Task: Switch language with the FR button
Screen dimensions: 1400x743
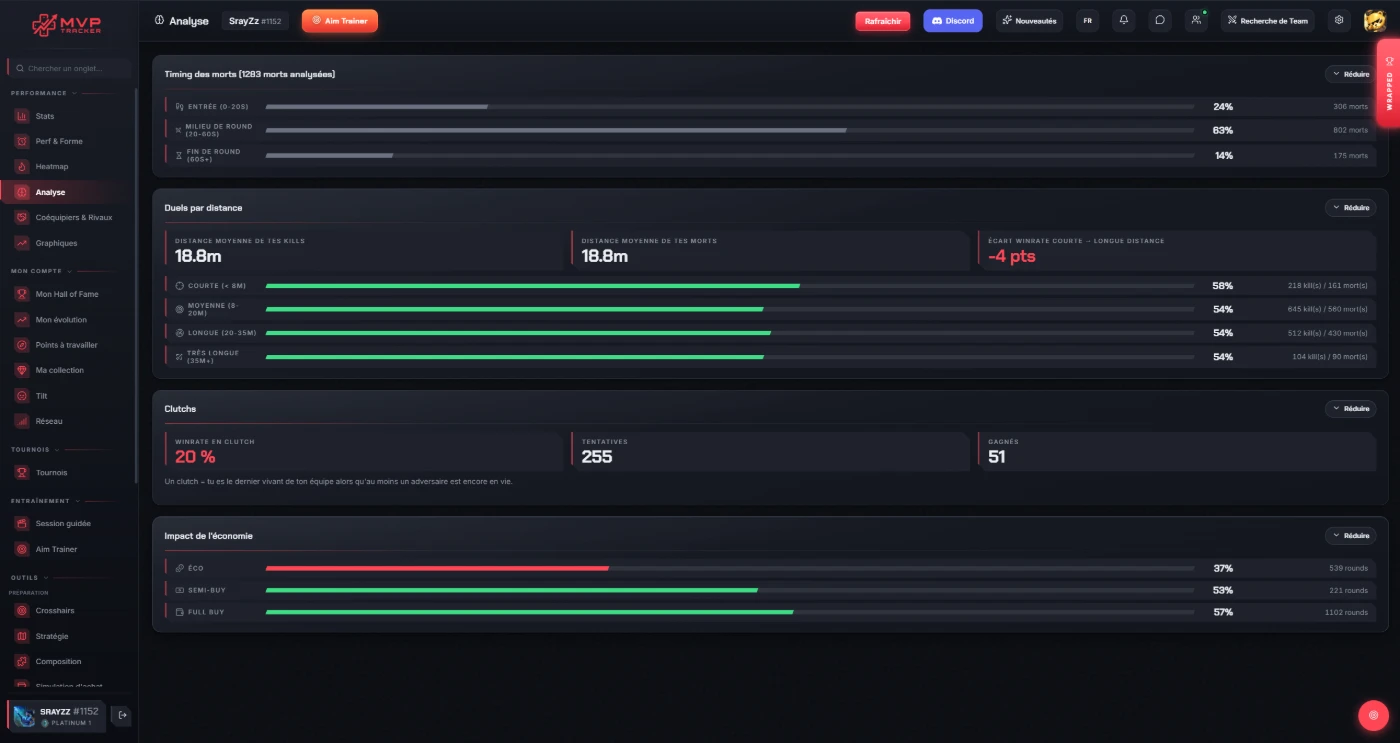Action: pyautogui.click(x=1088, y=21)
